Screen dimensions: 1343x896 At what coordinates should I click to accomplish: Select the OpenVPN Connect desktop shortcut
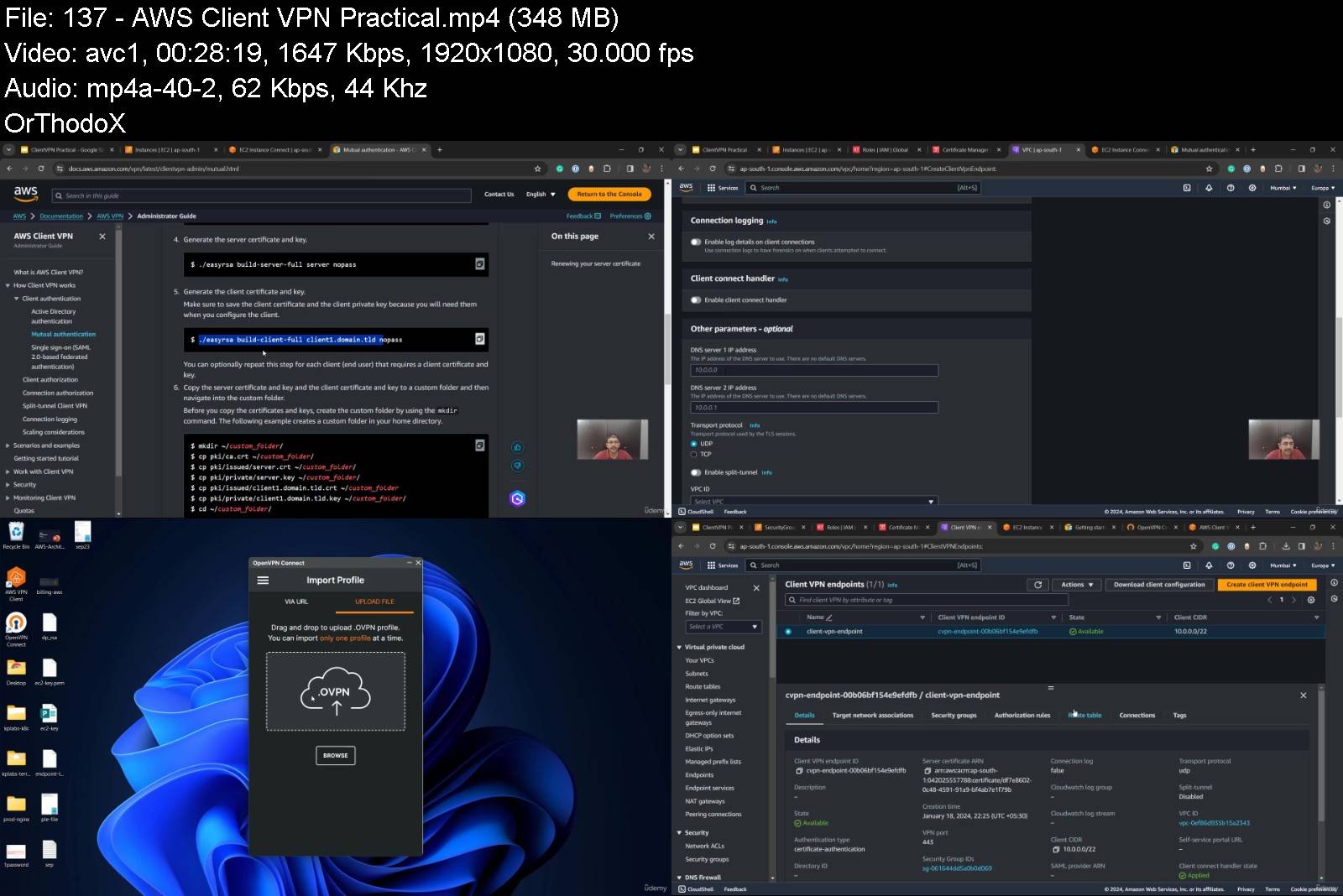(16, 629)
